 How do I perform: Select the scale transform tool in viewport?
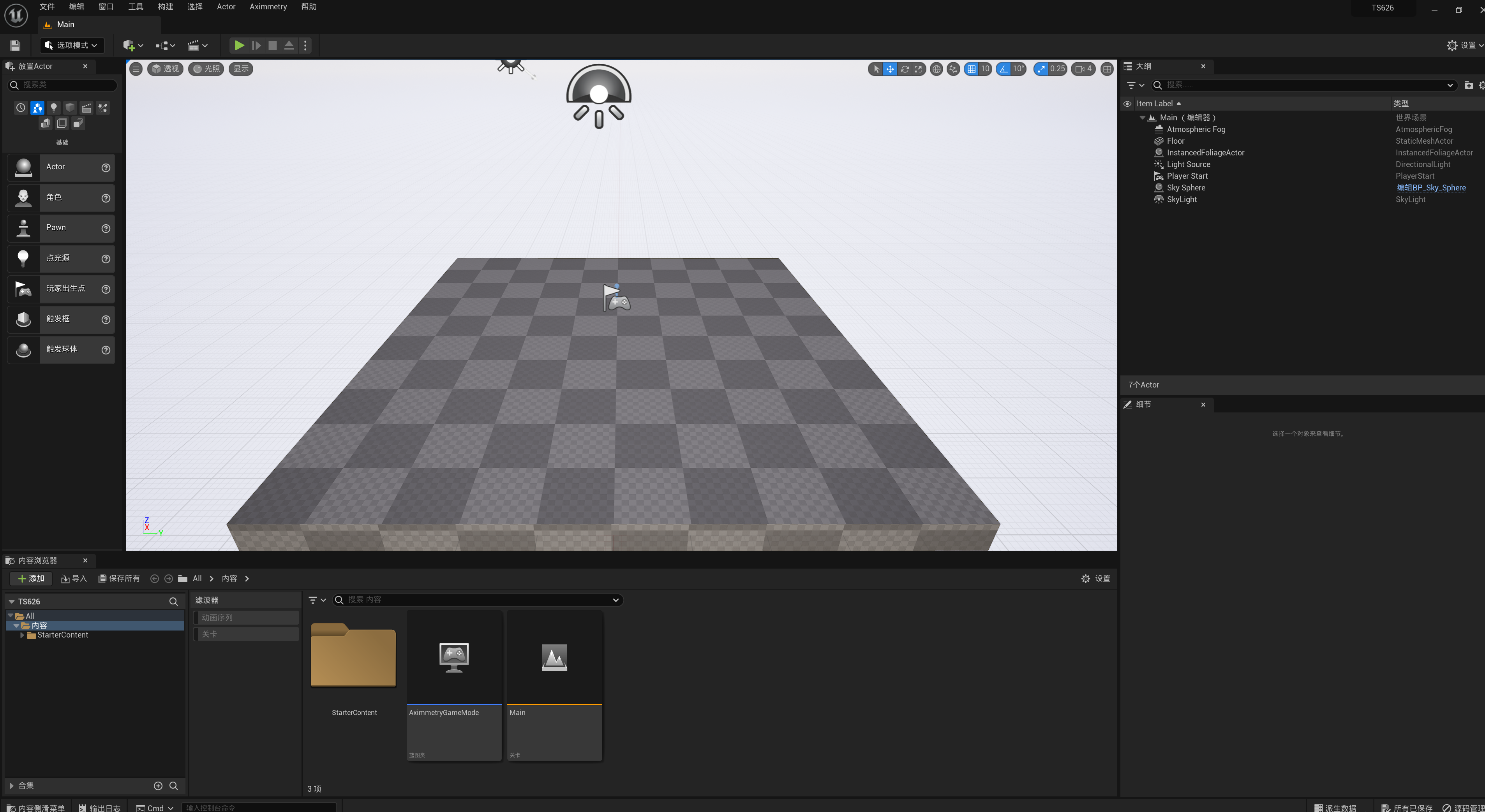point(918,69)
